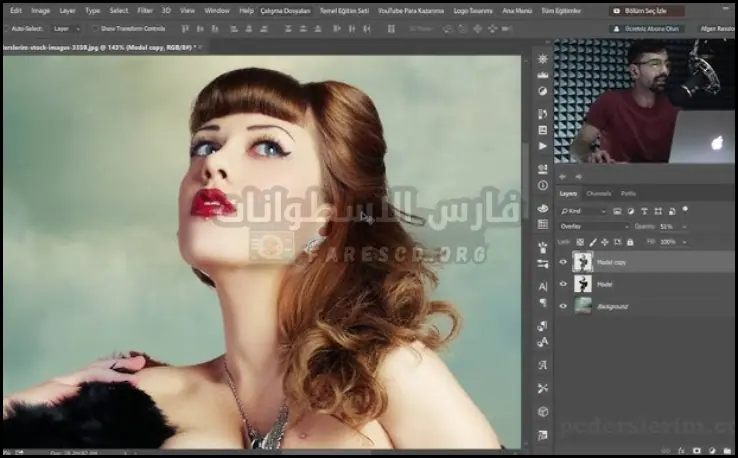Expand the Kind layer filter dropdown

pyautogui.click(x=584, y=211)
